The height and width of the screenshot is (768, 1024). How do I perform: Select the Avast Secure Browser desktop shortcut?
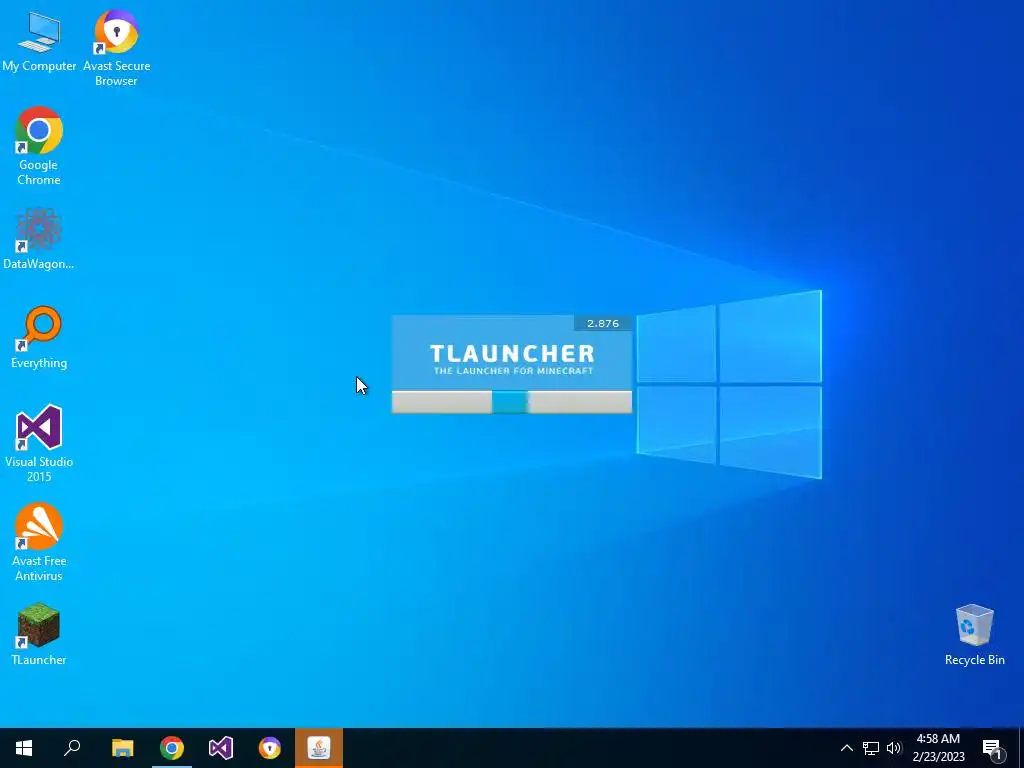(x=116, y=47)
